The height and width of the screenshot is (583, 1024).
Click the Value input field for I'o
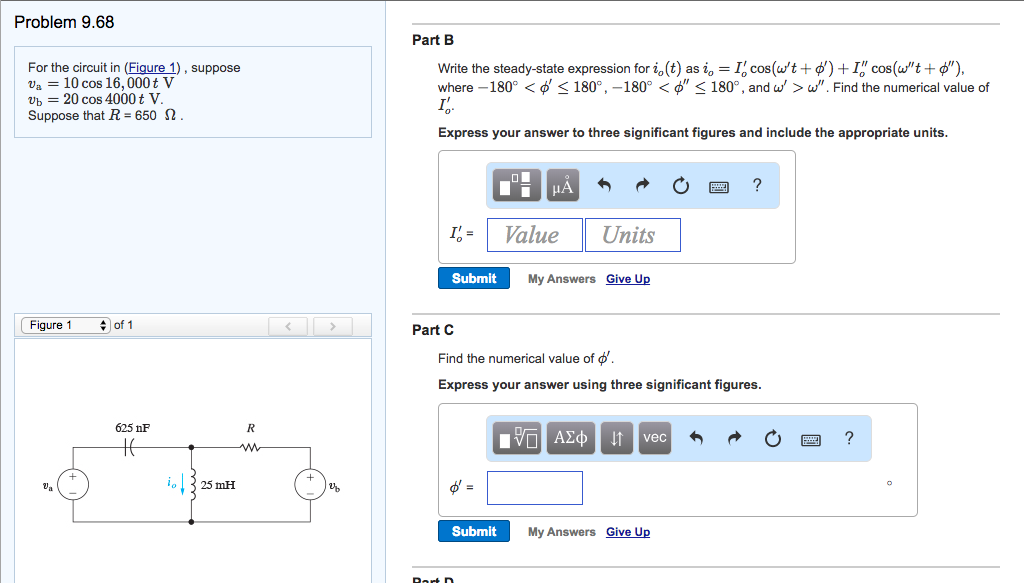tap(533, 234)
